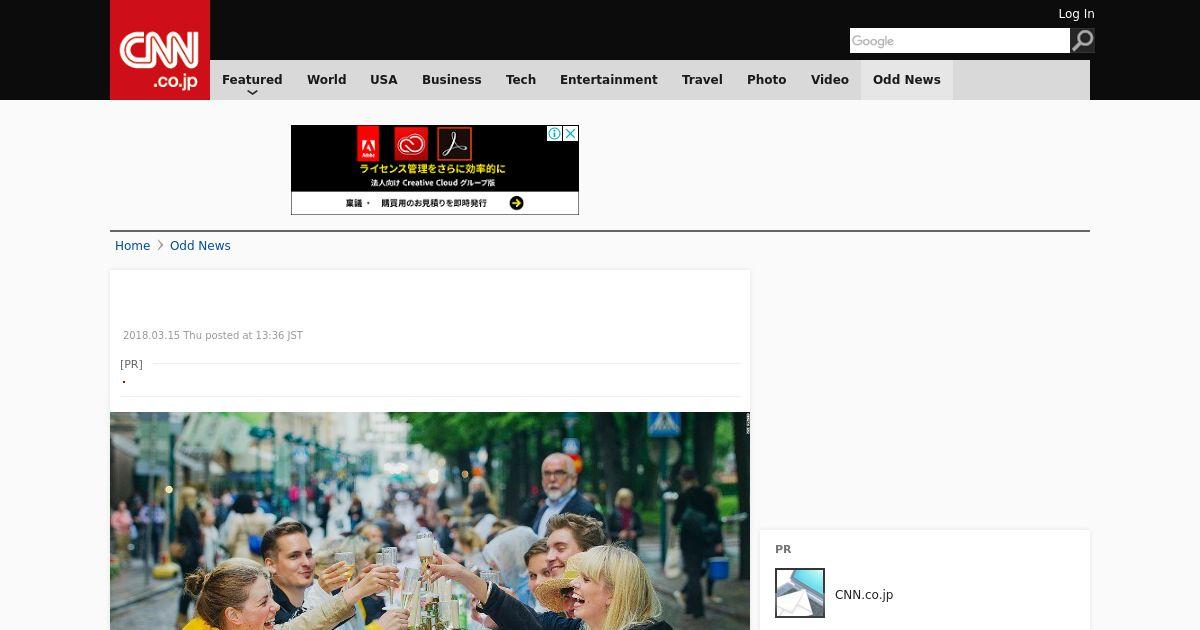This screenshot has height=630, width=1200.
Task: Close the Adobe ad with X icon
Action: [x=571, y=133]
